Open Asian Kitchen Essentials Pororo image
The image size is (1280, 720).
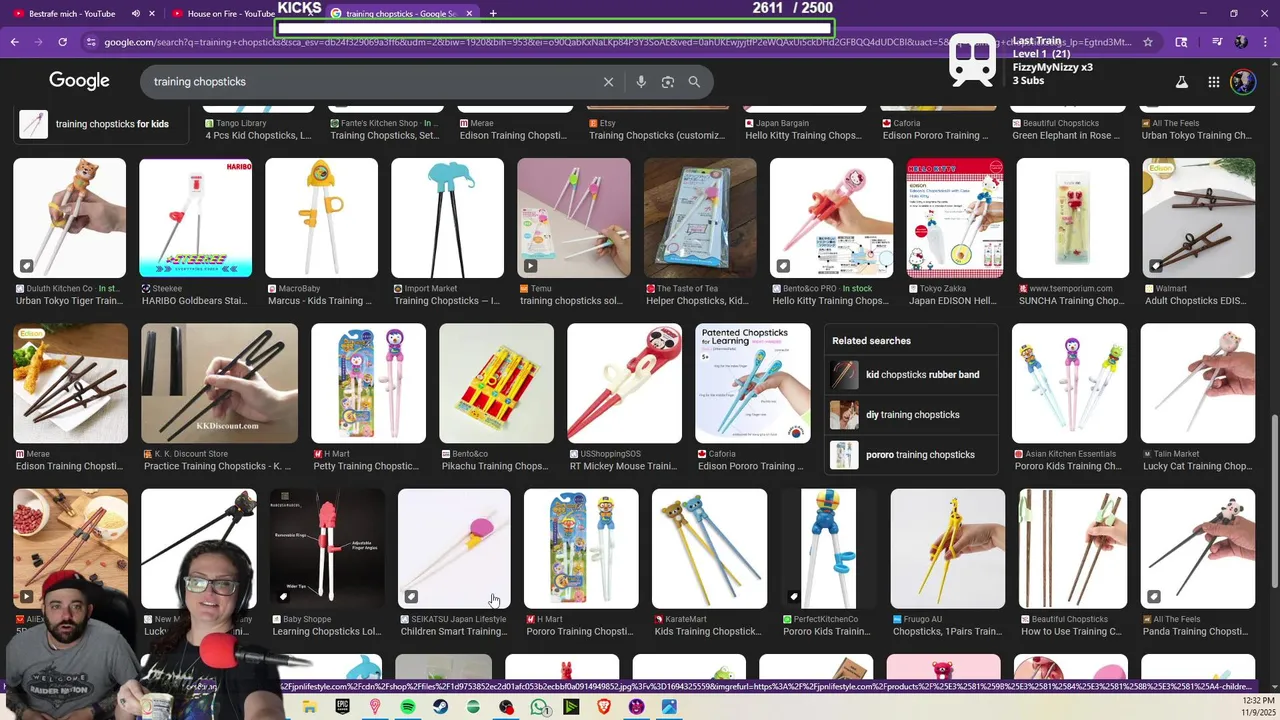[x=1070, y=383]
